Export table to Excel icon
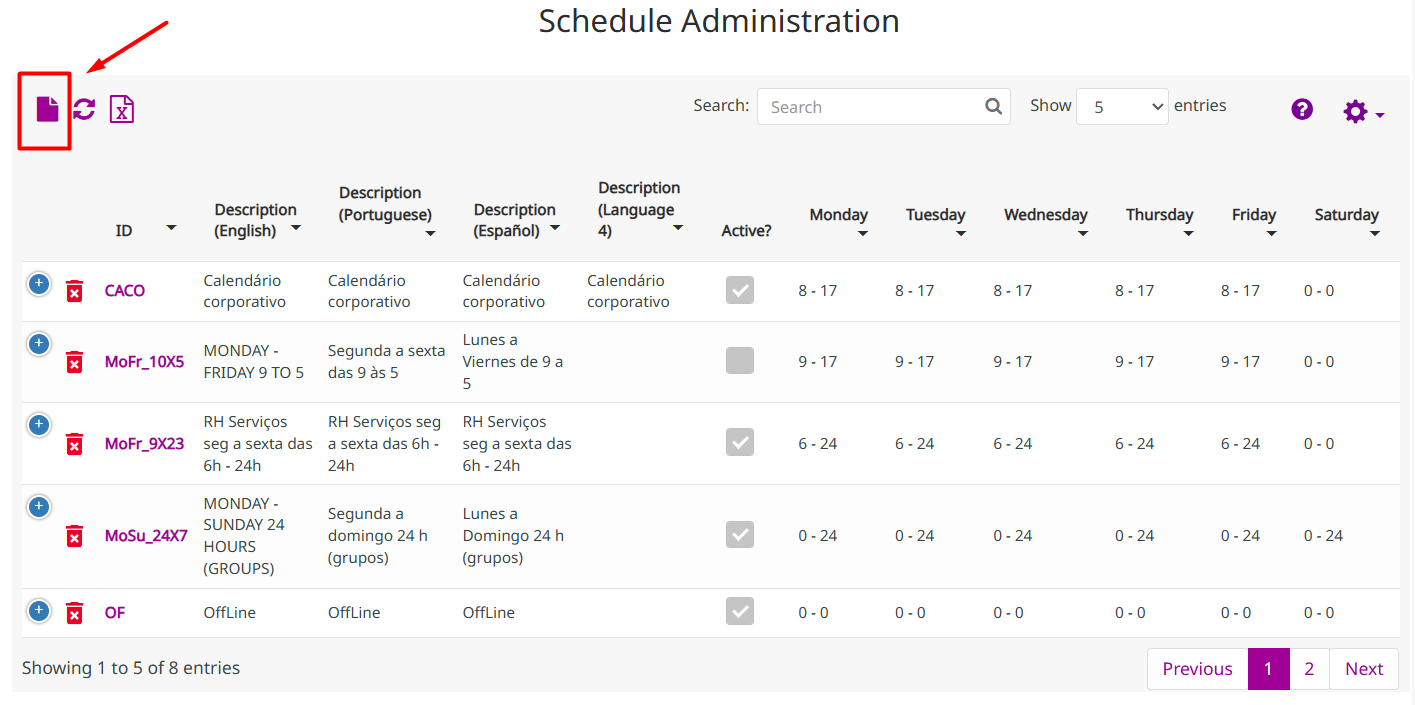 click(x=122, y=109)
